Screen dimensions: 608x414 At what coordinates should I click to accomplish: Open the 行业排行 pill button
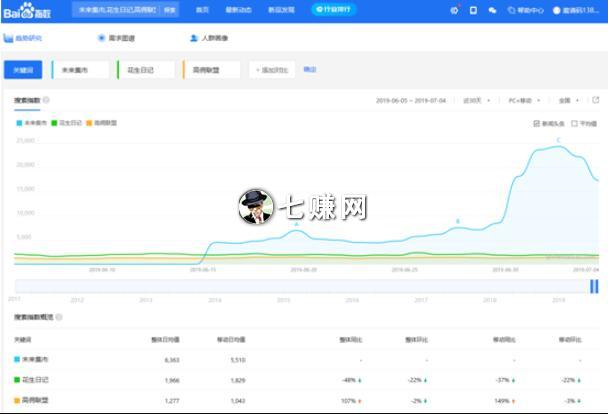333,9
